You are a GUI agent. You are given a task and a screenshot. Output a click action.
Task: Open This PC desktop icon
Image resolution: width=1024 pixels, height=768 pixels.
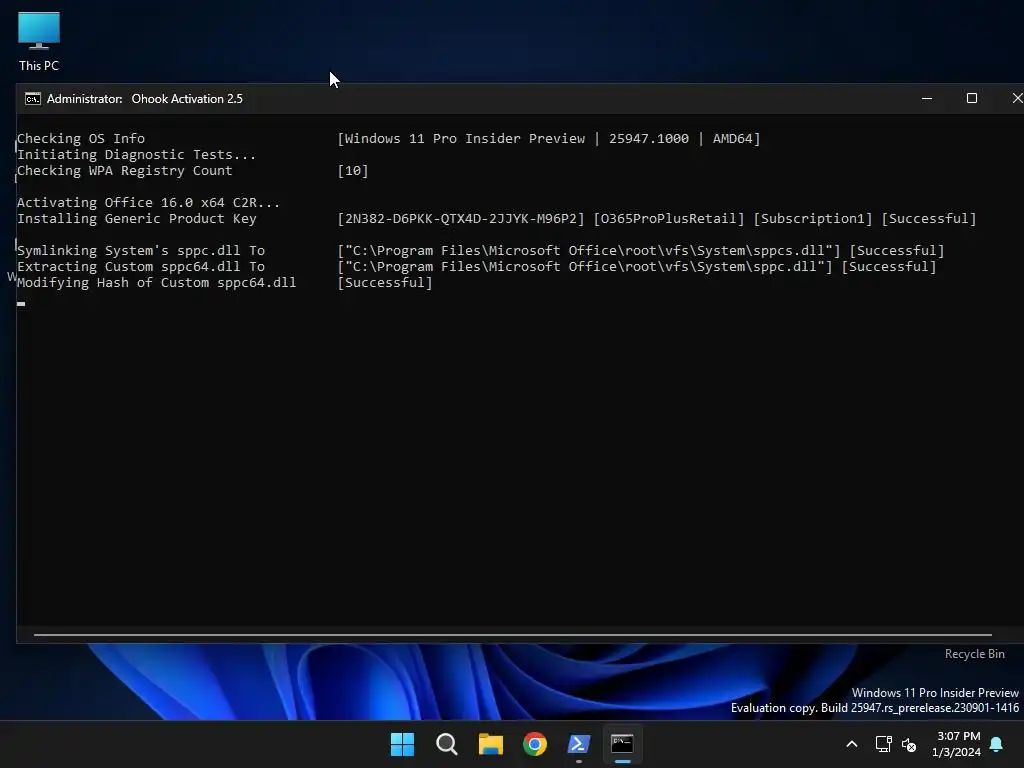39,40
